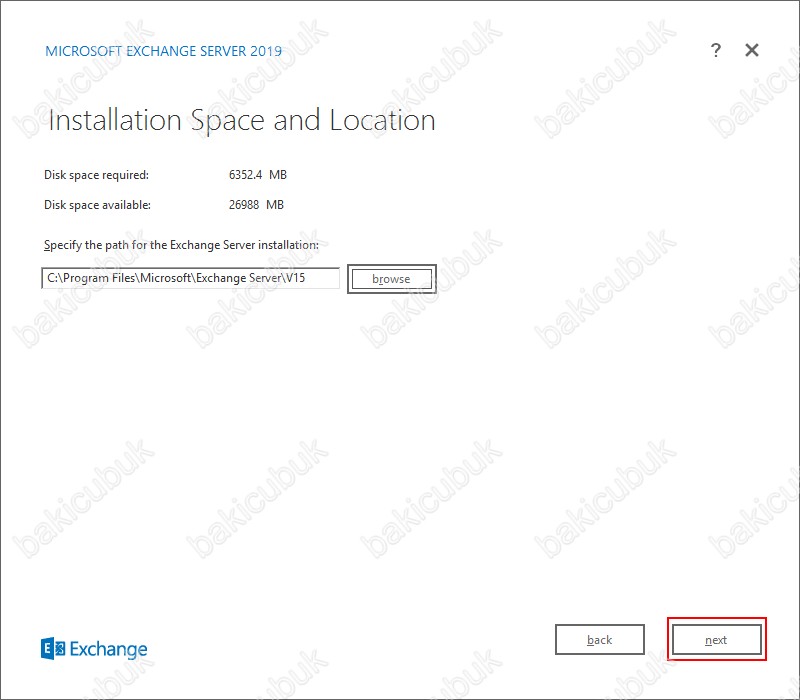
Task: Proceed with the next button
Action: point(716,639)
